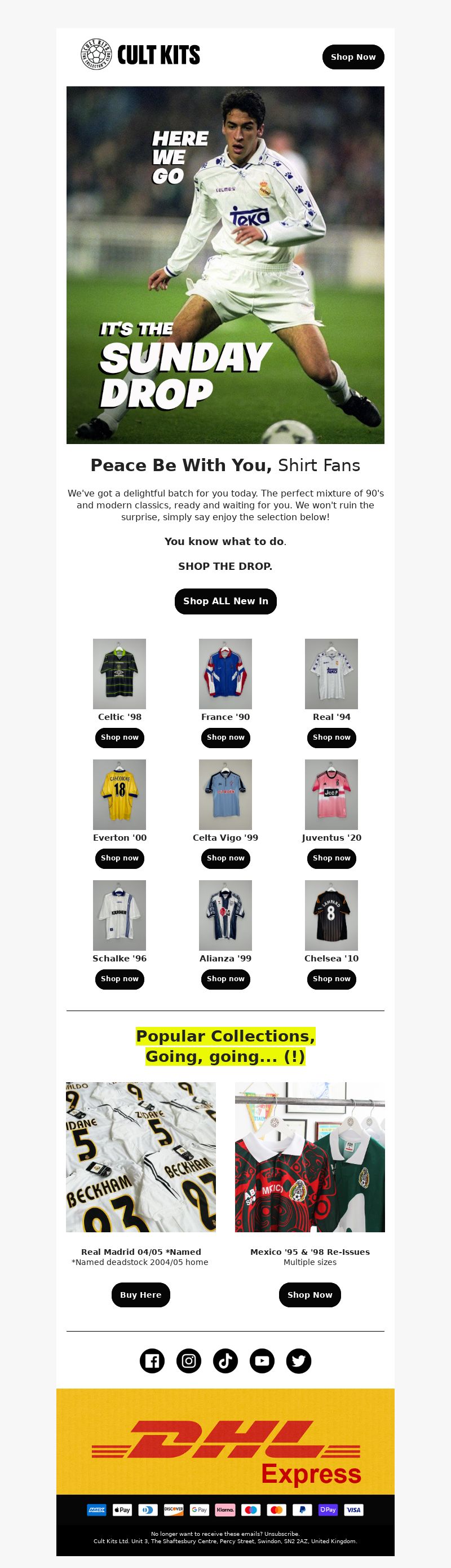Open the Twitter bird icon
The height and width of the screenshot is (1568, 451).
click(x=298, y=1360)
